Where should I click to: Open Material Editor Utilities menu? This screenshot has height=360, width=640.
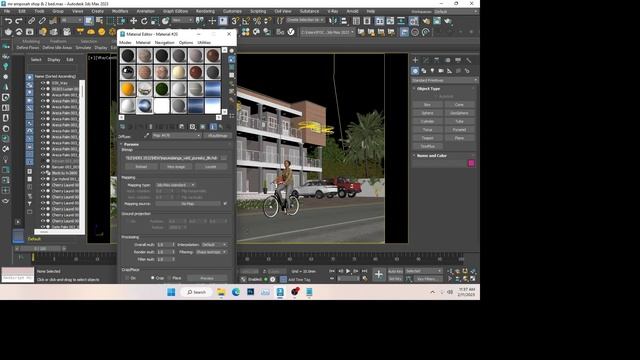coord(204,42)
